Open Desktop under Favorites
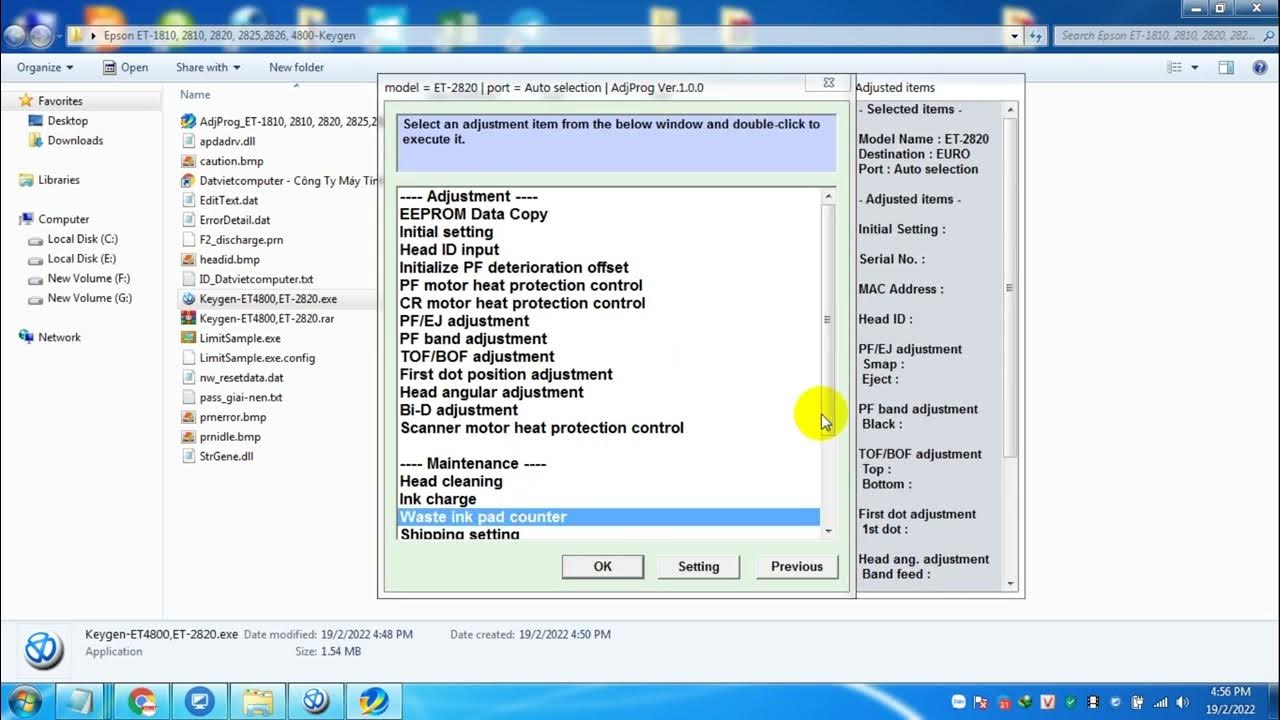This screenshot has height=720, width=1280. coord(67,121)
